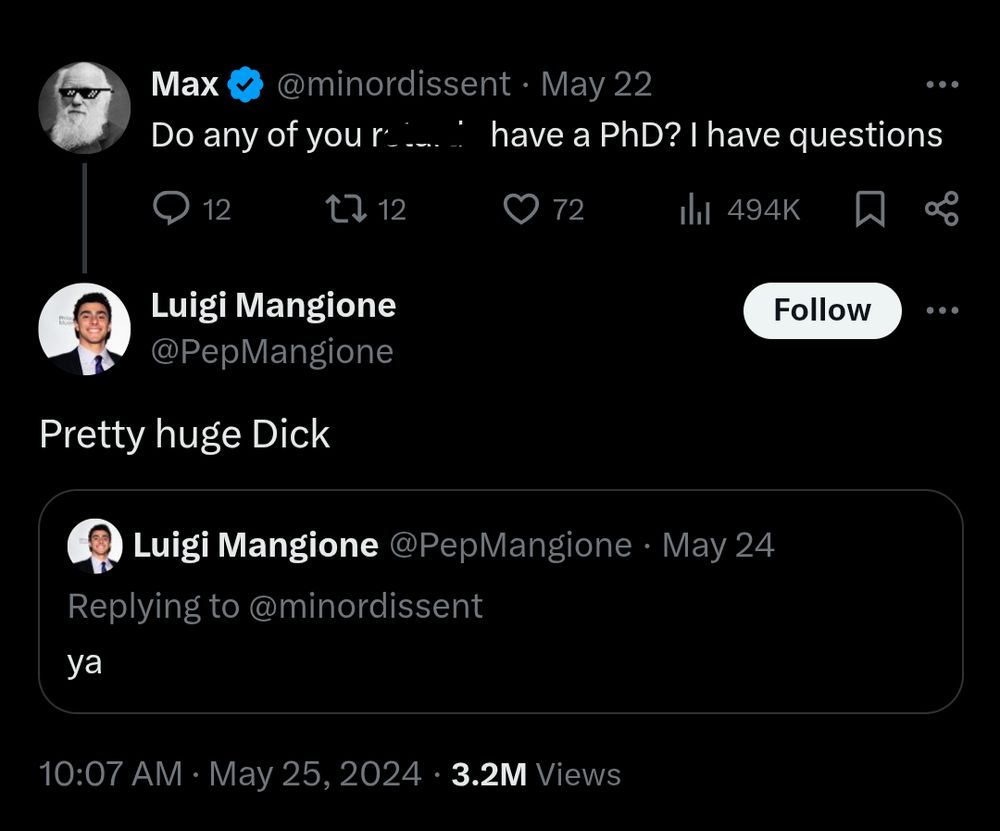Viewport: 1000px width, 831px height.
Task: Open more options on Luigi's reply
Action: (941, 310)
